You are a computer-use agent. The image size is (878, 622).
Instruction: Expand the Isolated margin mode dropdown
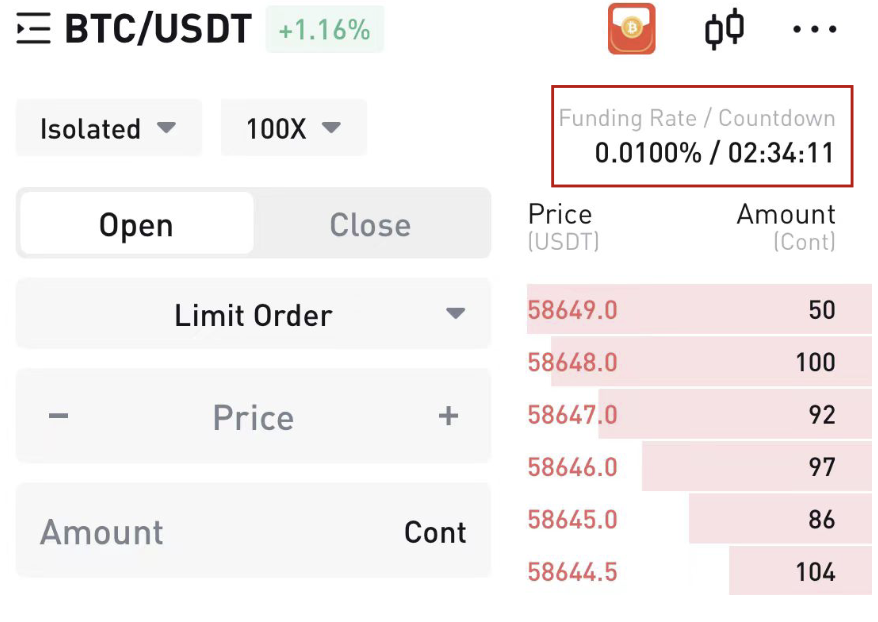click(109, 128)
